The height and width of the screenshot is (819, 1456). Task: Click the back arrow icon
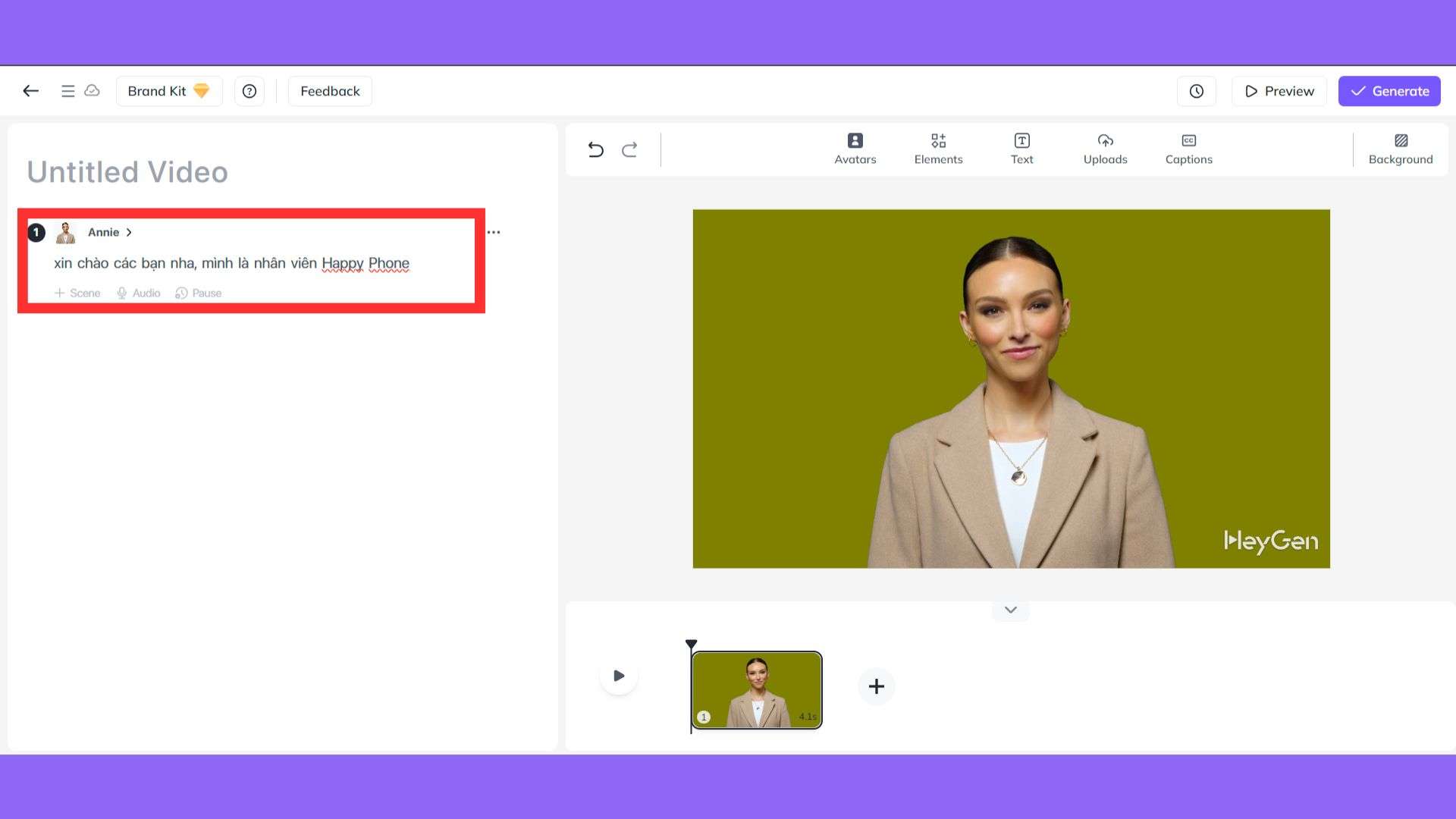coord(30,91)
